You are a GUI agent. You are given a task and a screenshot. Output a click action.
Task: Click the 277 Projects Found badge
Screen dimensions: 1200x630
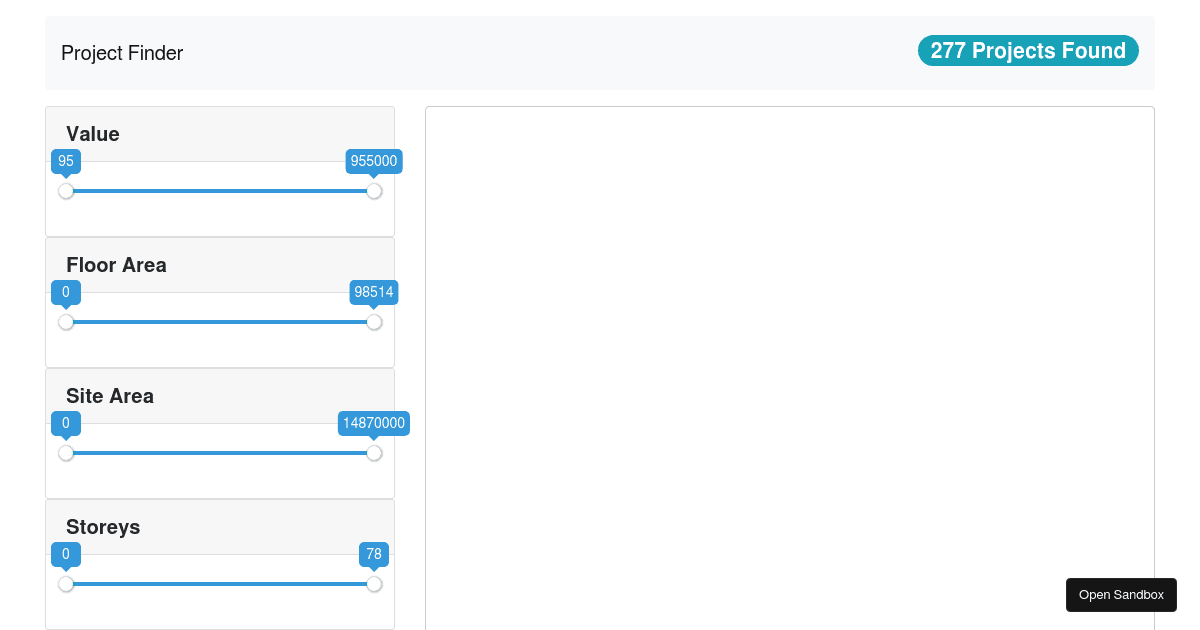pos(1028,51)
